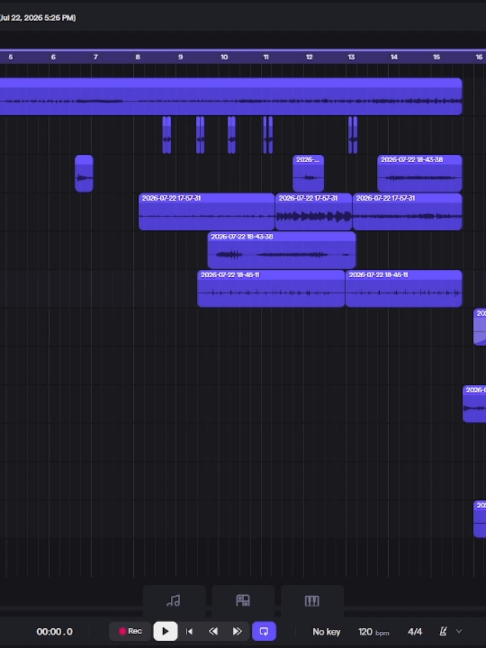
Task: Toggle the loop cycle button
Action: 264,631
